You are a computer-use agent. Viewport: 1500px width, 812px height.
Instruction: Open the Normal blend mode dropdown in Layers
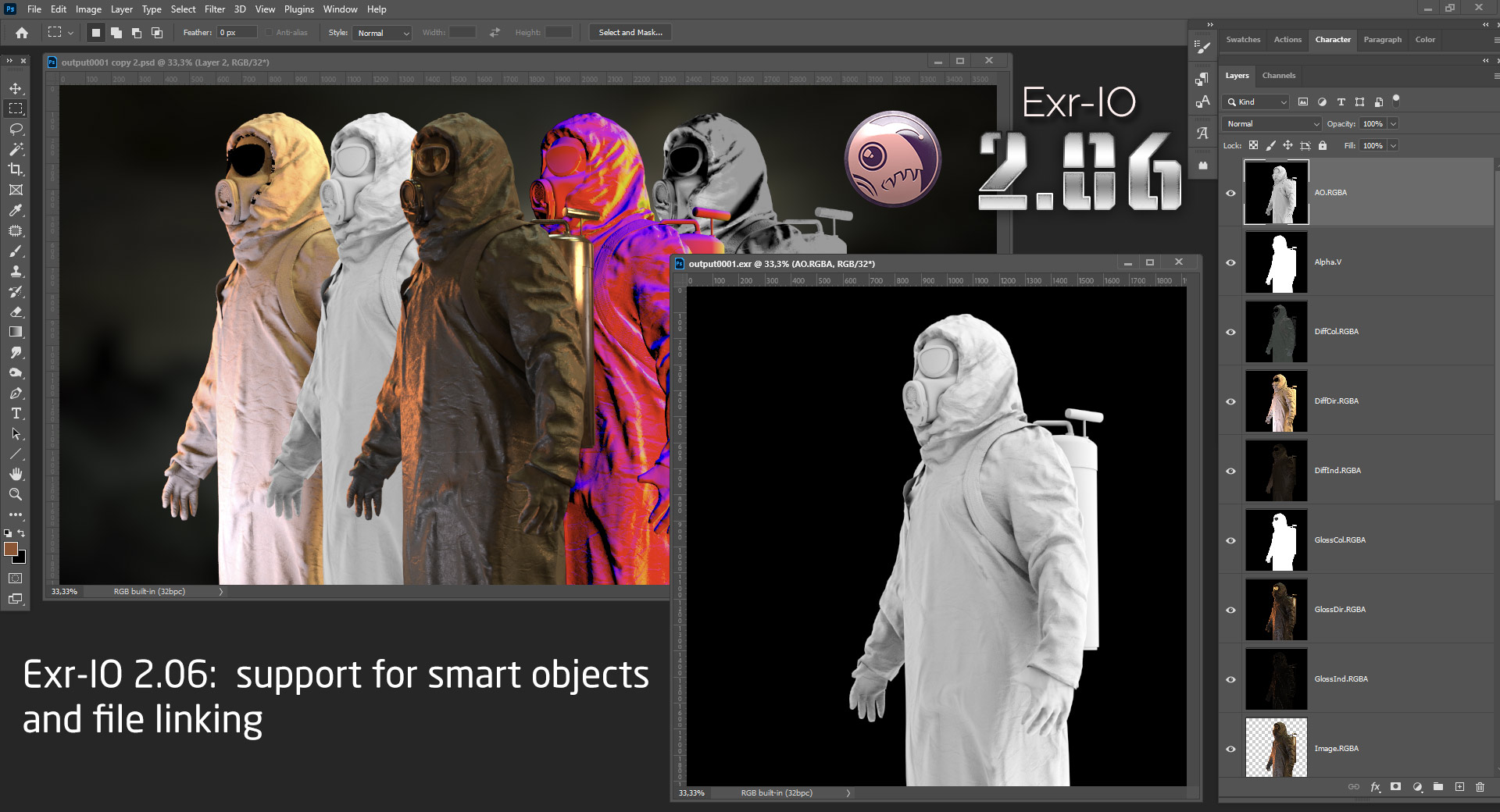pos(1272,123)
